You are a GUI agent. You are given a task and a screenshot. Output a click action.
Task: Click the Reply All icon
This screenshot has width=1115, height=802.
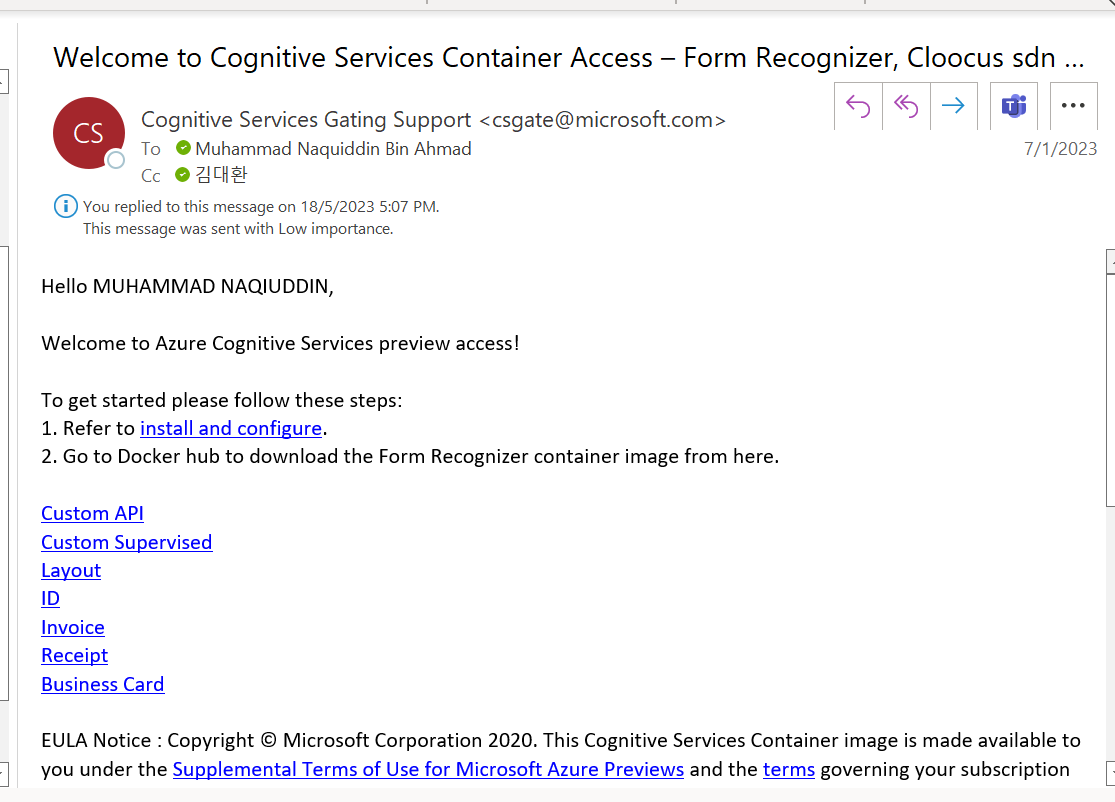point(906,106)
